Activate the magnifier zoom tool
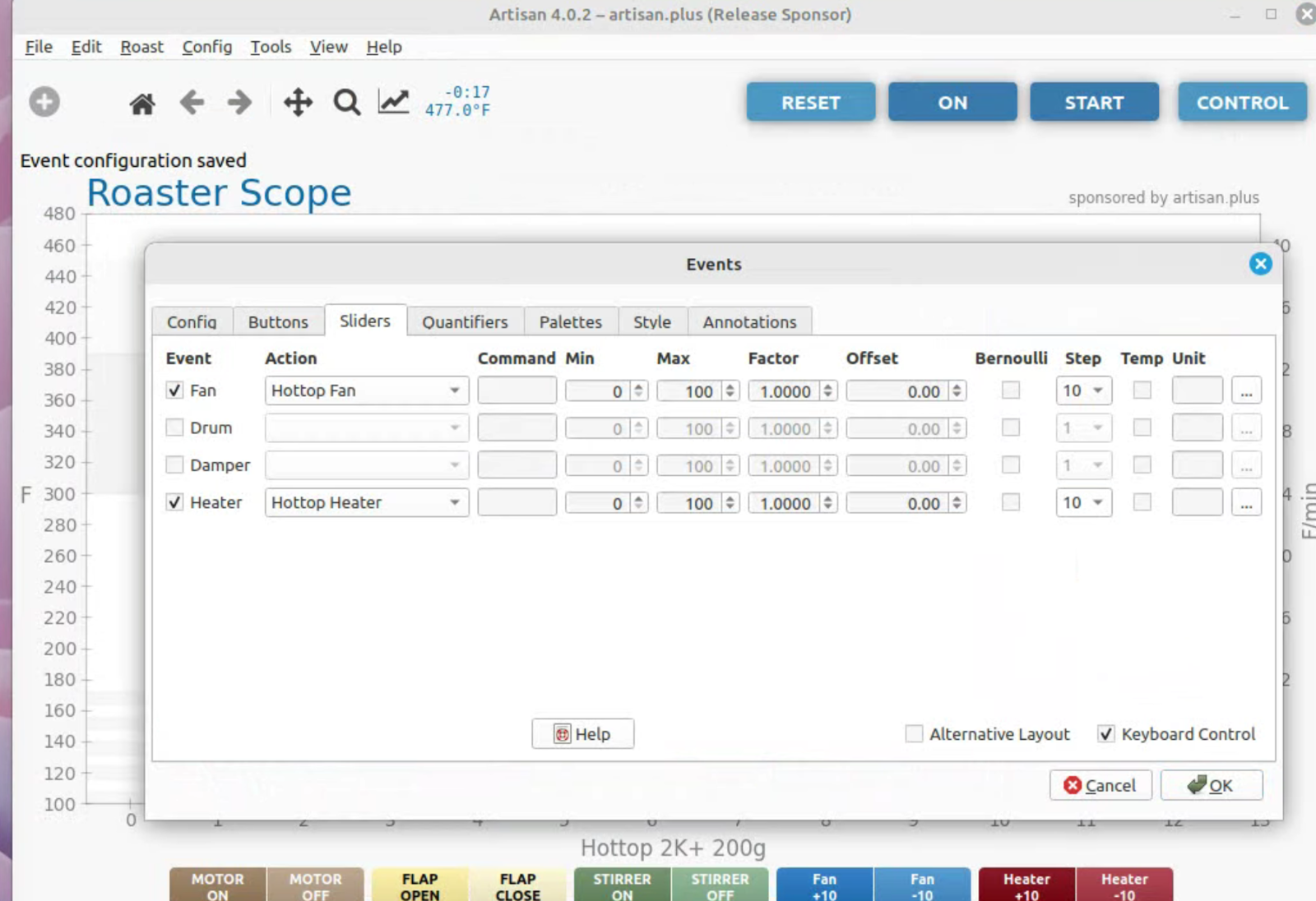Viewport: 1316px width, 901px height. pos(346,103)
